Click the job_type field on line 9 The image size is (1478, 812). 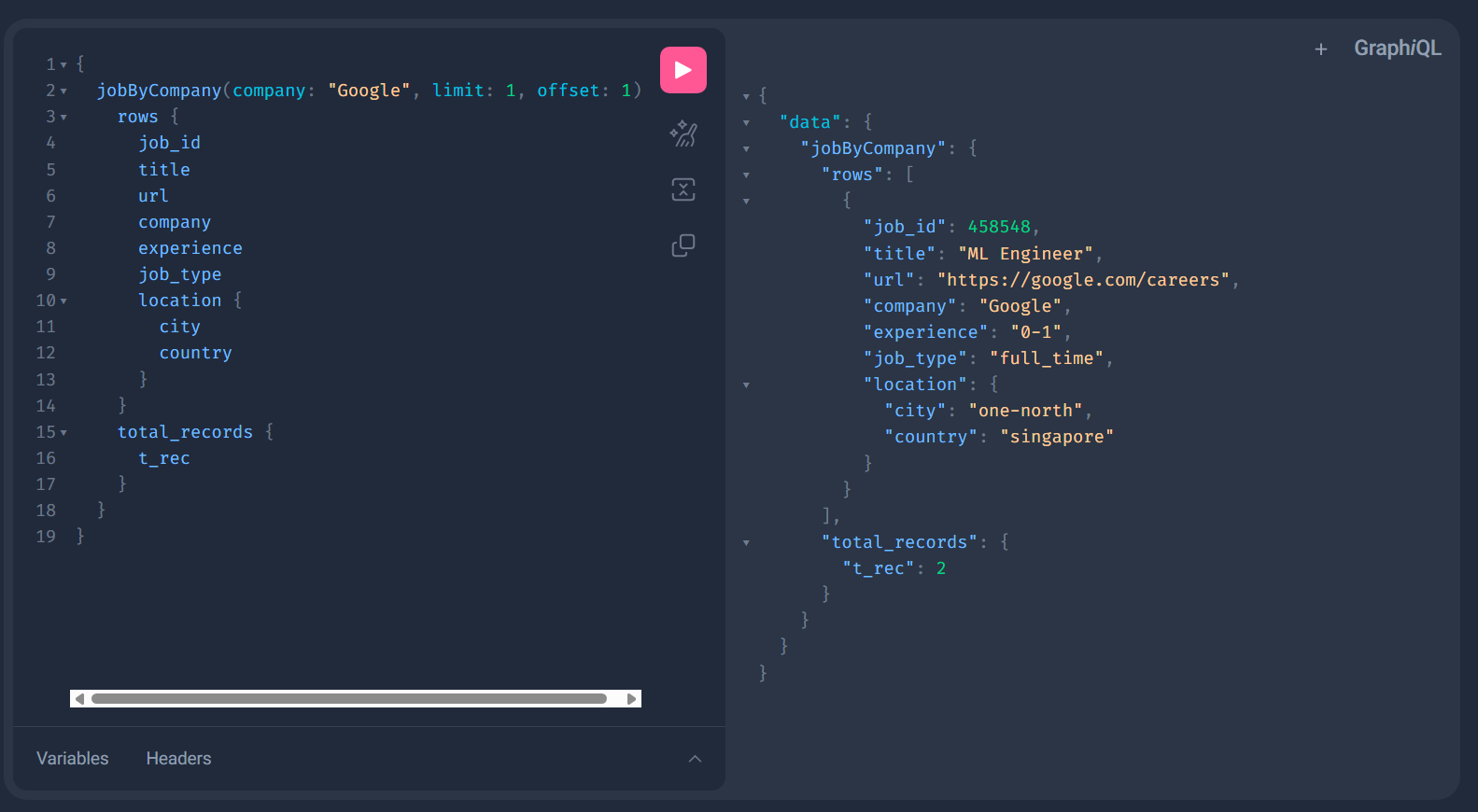180,274
